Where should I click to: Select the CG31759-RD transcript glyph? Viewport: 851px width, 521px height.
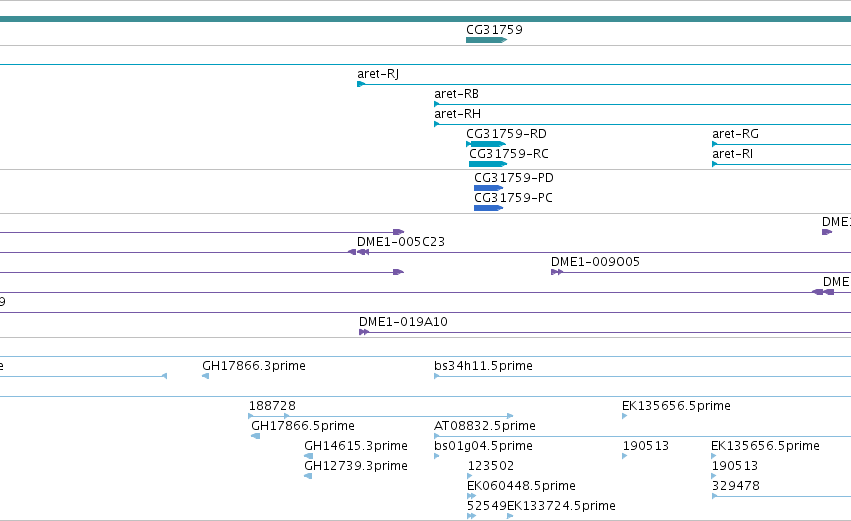(486, 144)
